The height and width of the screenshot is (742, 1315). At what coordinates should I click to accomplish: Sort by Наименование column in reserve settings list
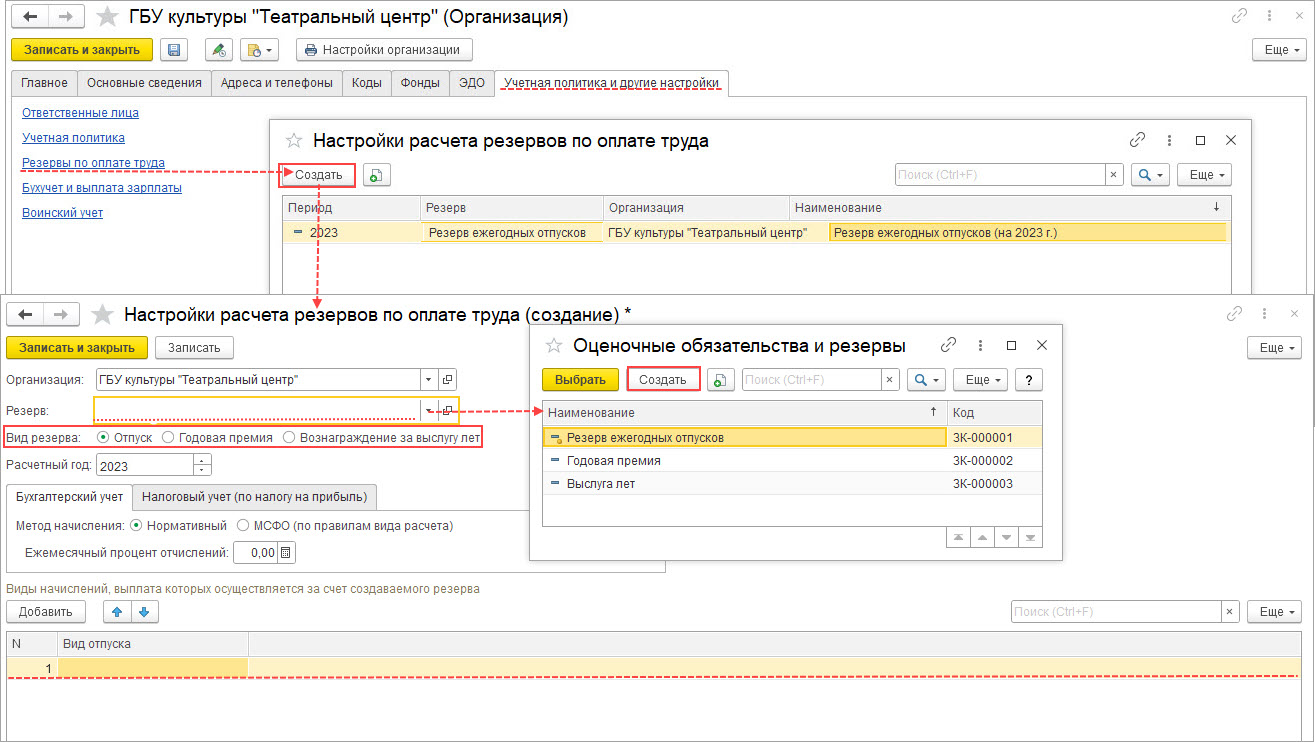1009,207
